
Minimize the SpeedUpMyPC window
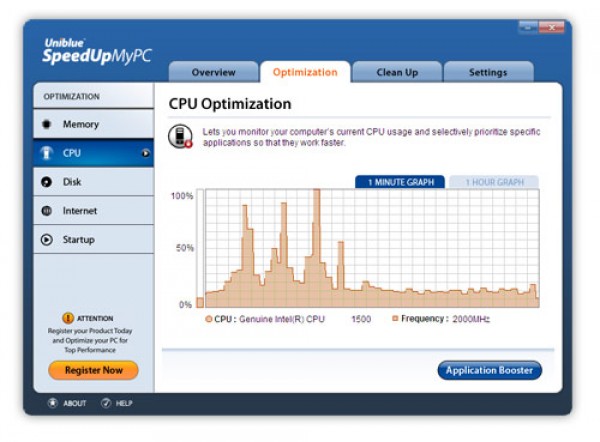click(x=528, y=27)
